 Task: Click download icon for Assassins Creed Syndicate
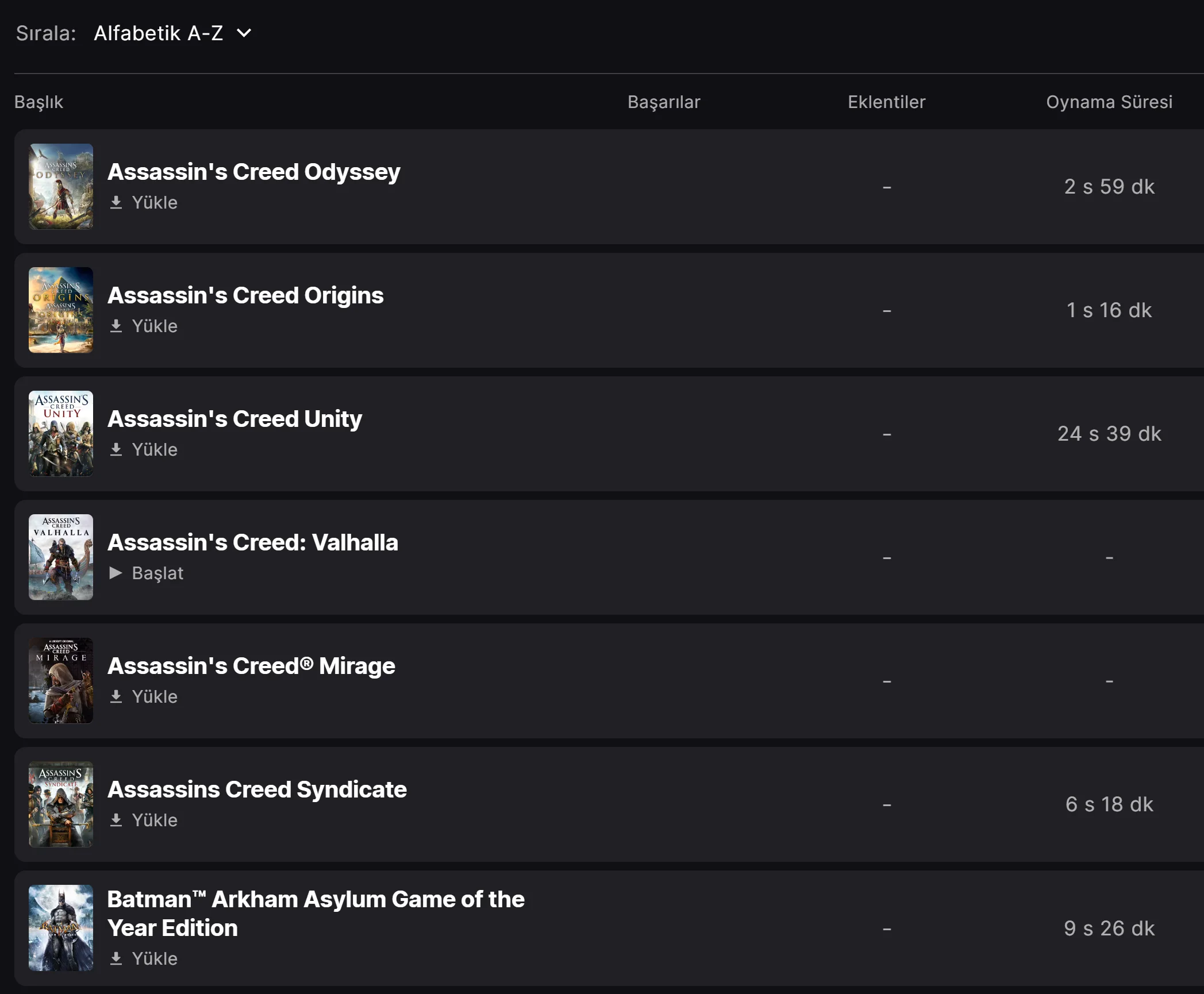(x=116, y=820)
